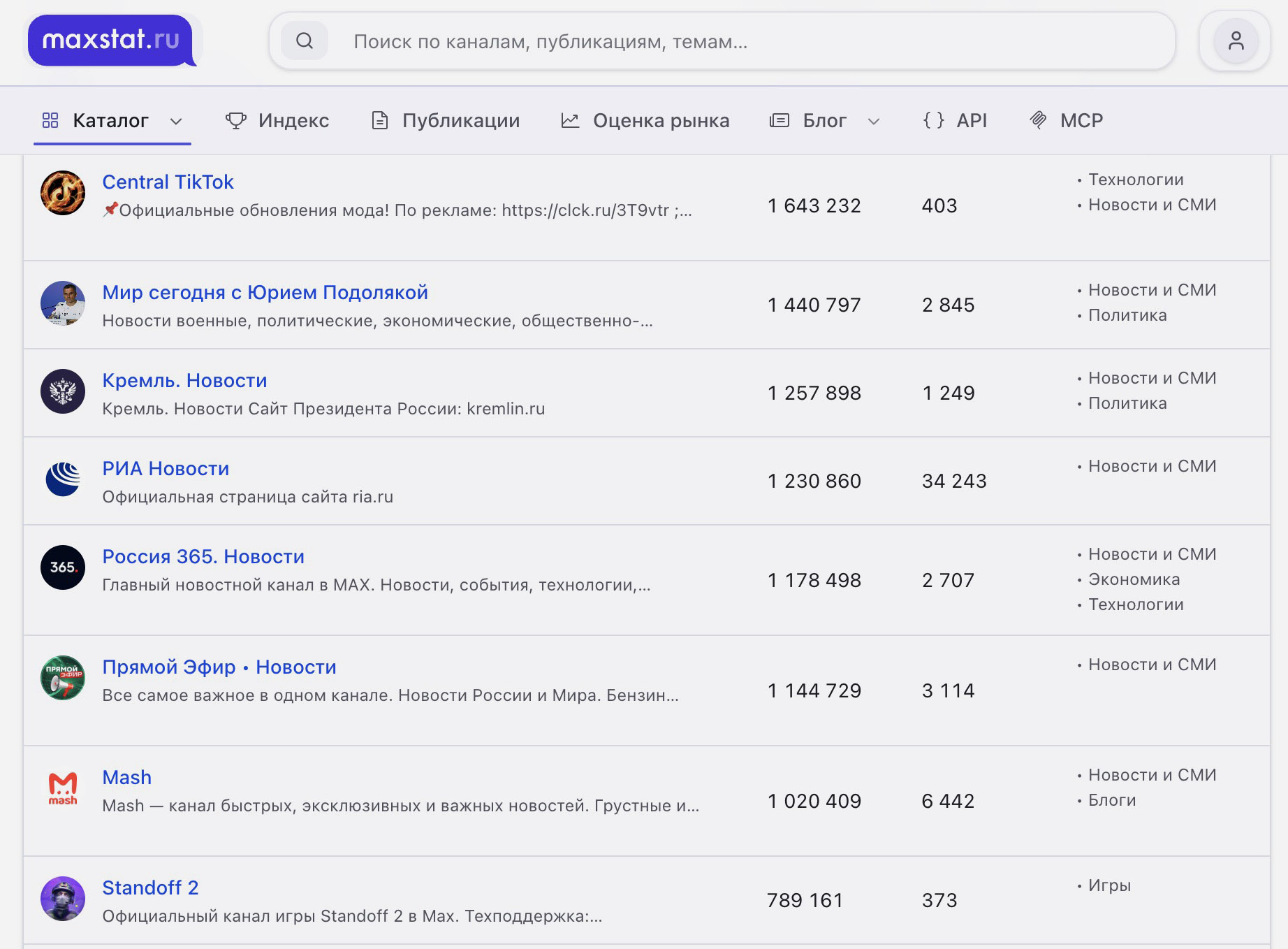The height and width of the screenshot is (949, 1288).
Task: Open Прямой Эфир • Новости link
Action: 219,667
